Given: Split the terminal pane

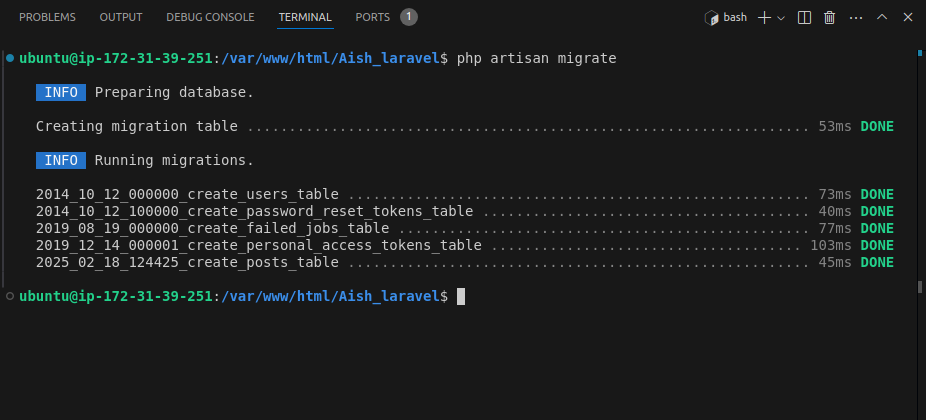Looking at the screenshot, I should (x=804, y=17).
